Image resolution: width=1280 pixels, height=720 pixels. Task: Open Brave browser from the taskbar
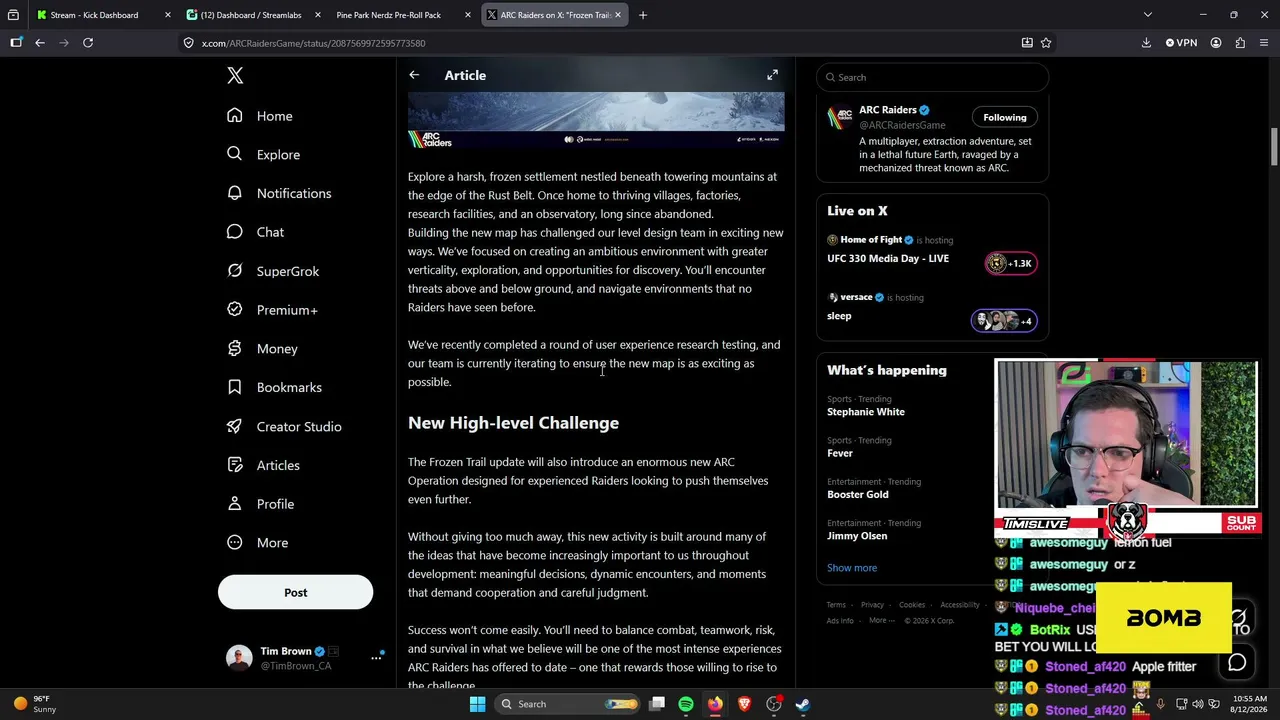(x=744, y=704)
